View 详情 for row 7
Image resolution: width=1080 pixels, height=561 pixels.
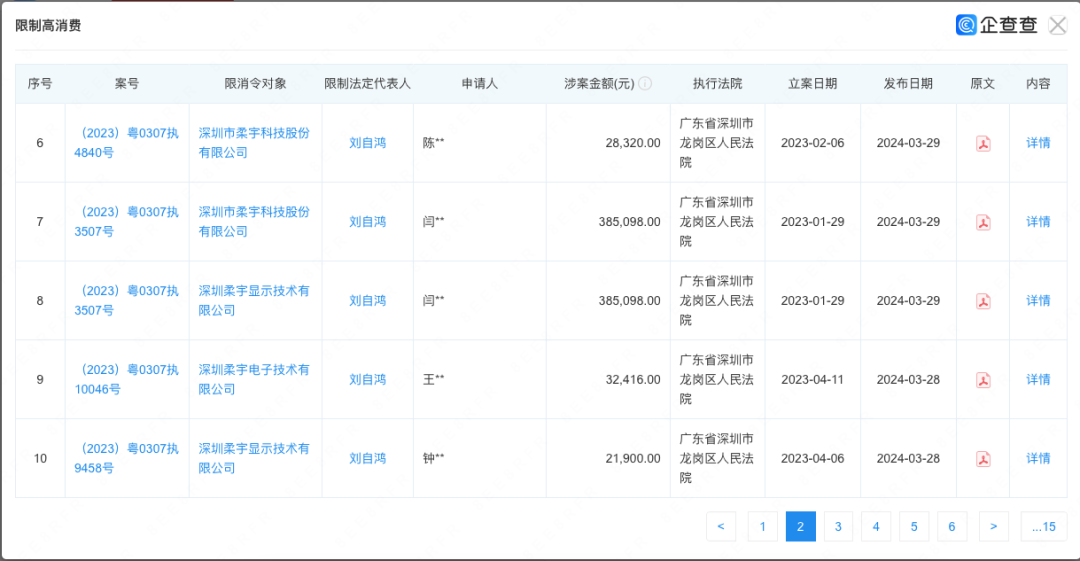pyautogui.click(x=1038, y=222)
